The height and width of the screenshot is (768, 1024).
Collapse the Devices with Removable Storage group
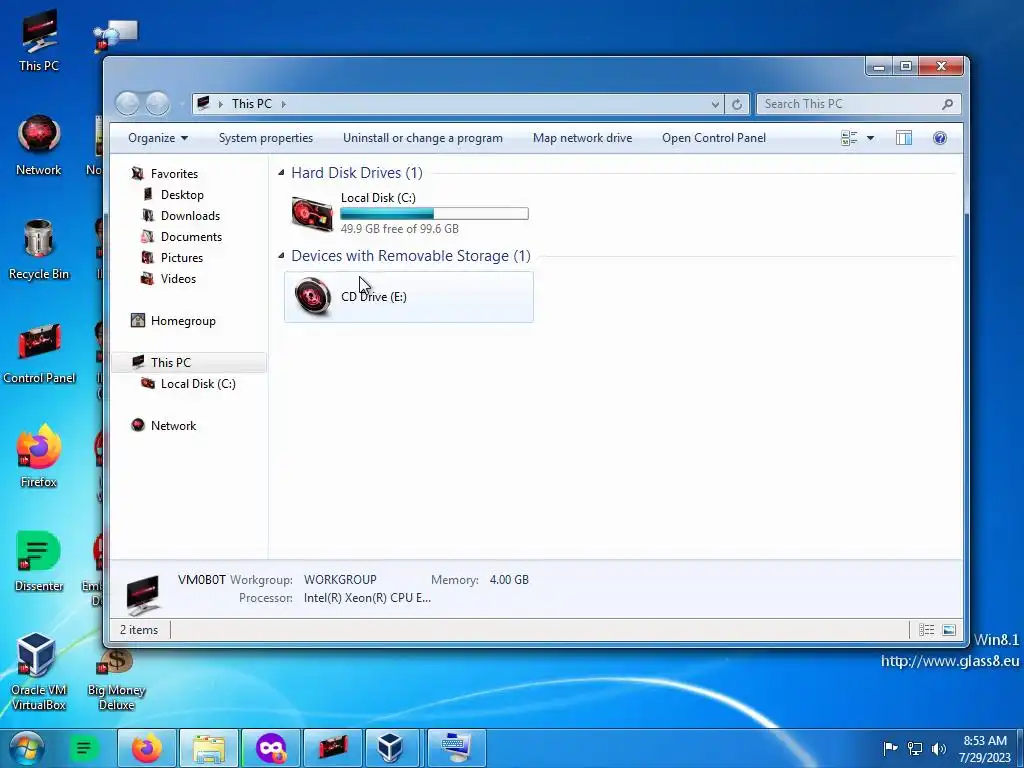[281, 255]
